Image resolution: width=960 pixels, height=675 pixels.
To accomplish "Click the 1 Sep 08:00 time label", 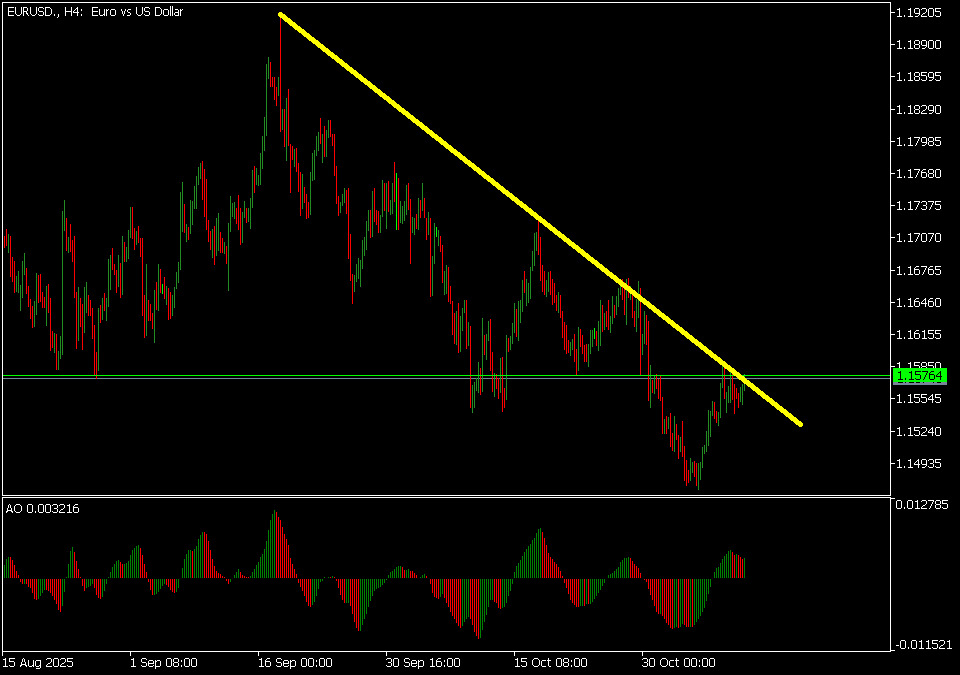I will tap(164, 662).
